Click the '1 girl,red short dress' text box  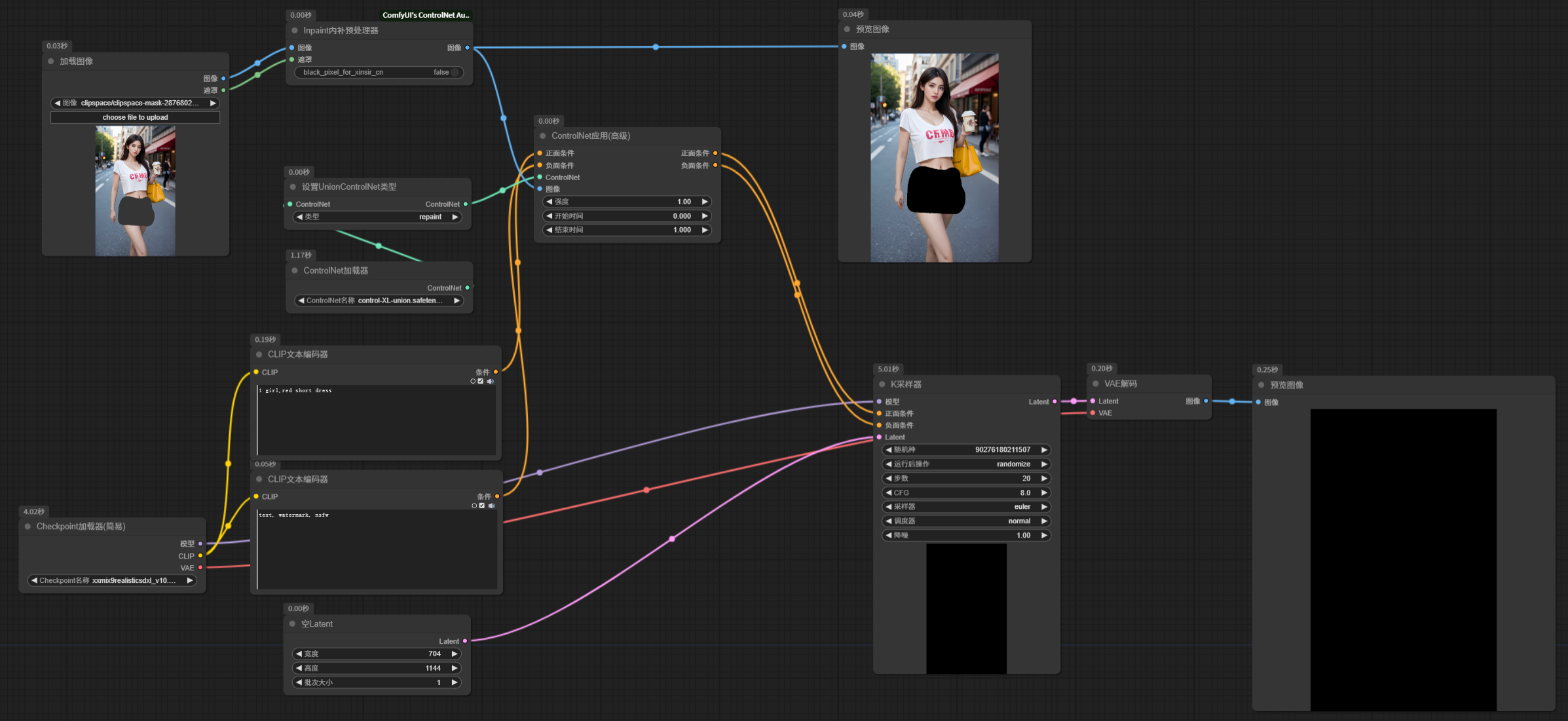[x=376, y=420]
